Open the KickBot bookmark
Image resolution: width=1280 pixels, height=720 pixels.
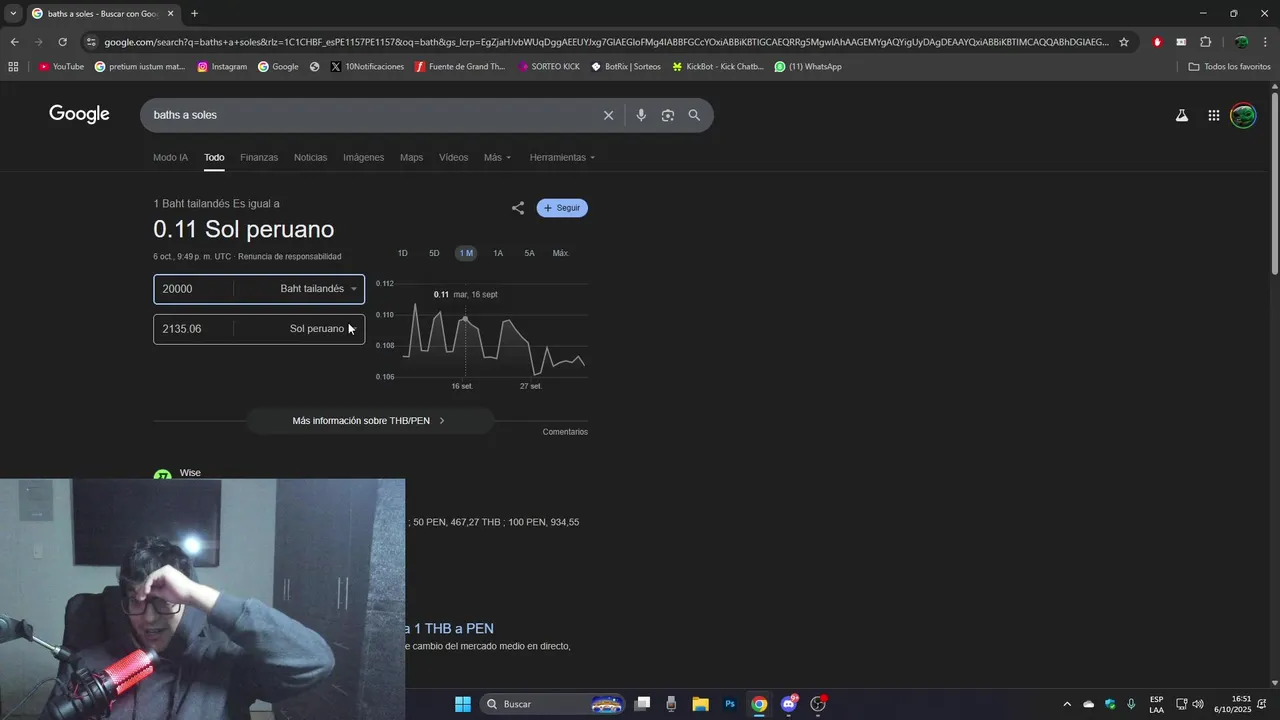pos(718,67)
